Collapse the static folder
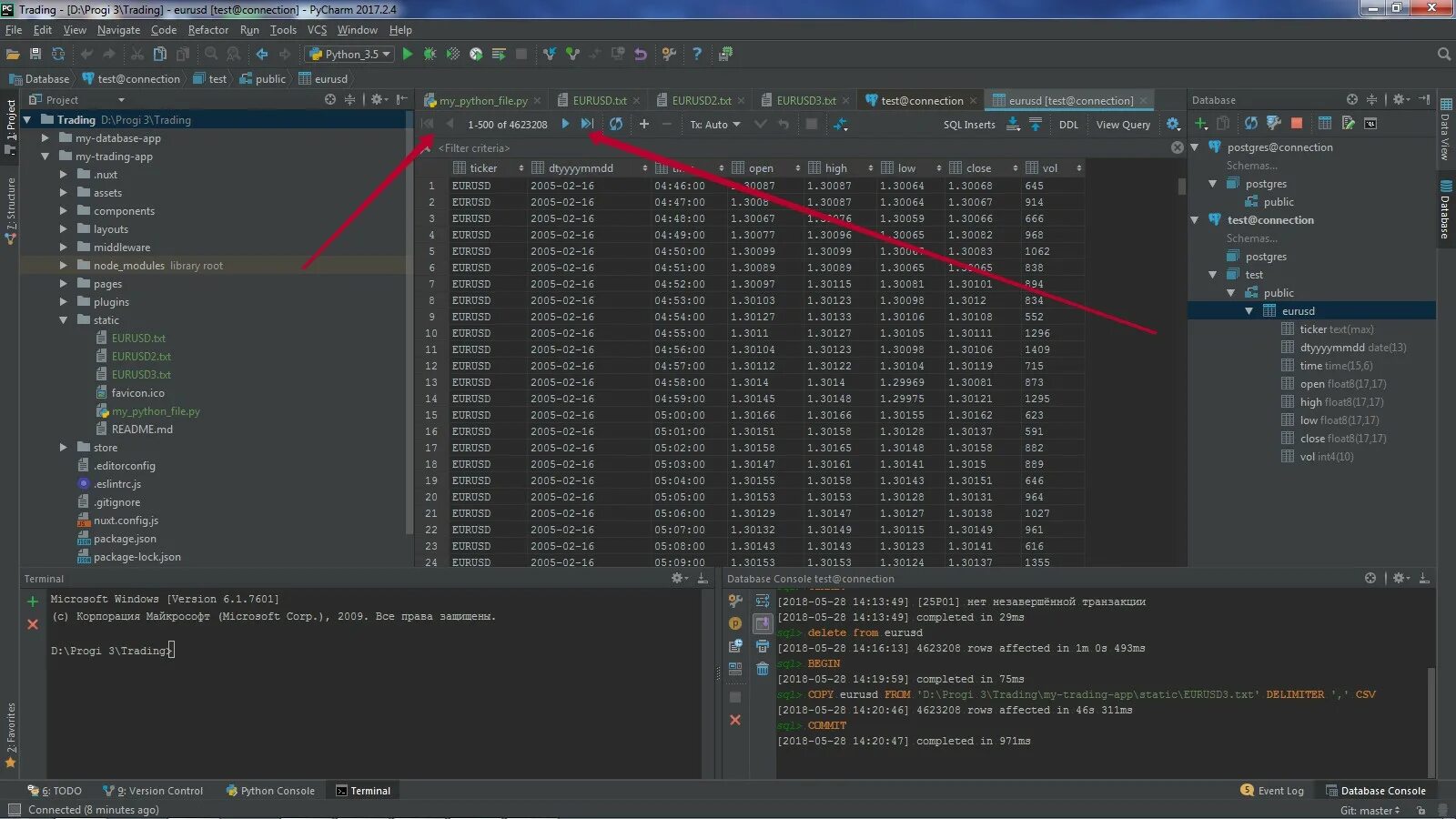 63,320
